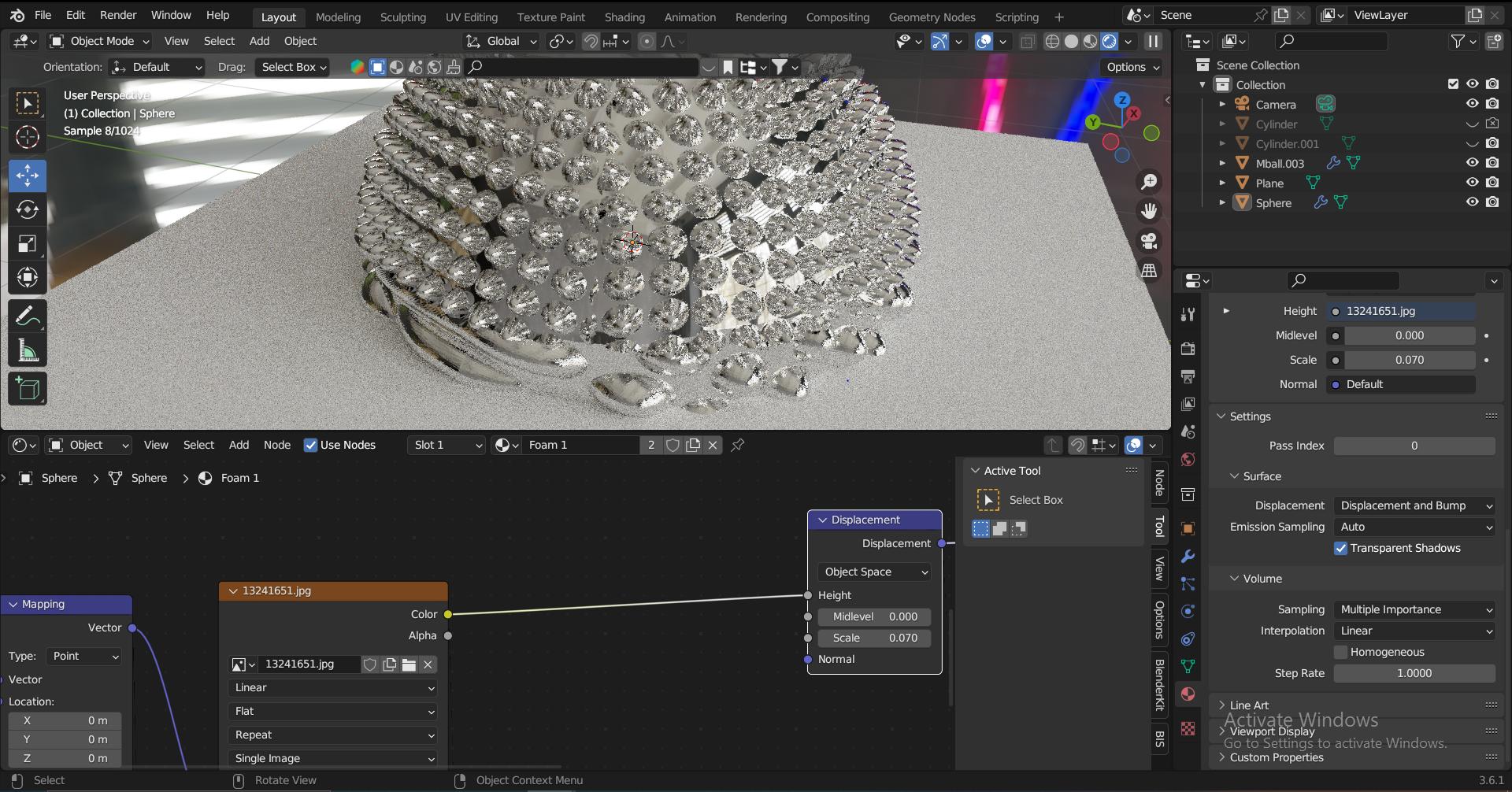Expand the Sphere item in outliner

click(1222, 202)
